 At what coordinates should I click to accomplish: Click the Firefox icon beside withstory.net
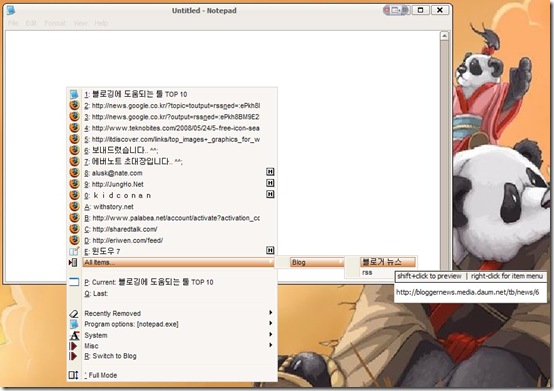pyautogui.click(x=74, y=206)
